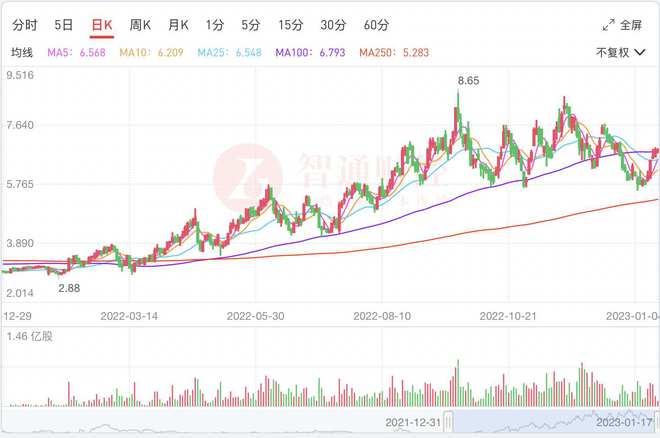The height and width of the screenshot is (438, 660).
Task: Switch to the 5分 interval tab
Action: tap(250, 25)
